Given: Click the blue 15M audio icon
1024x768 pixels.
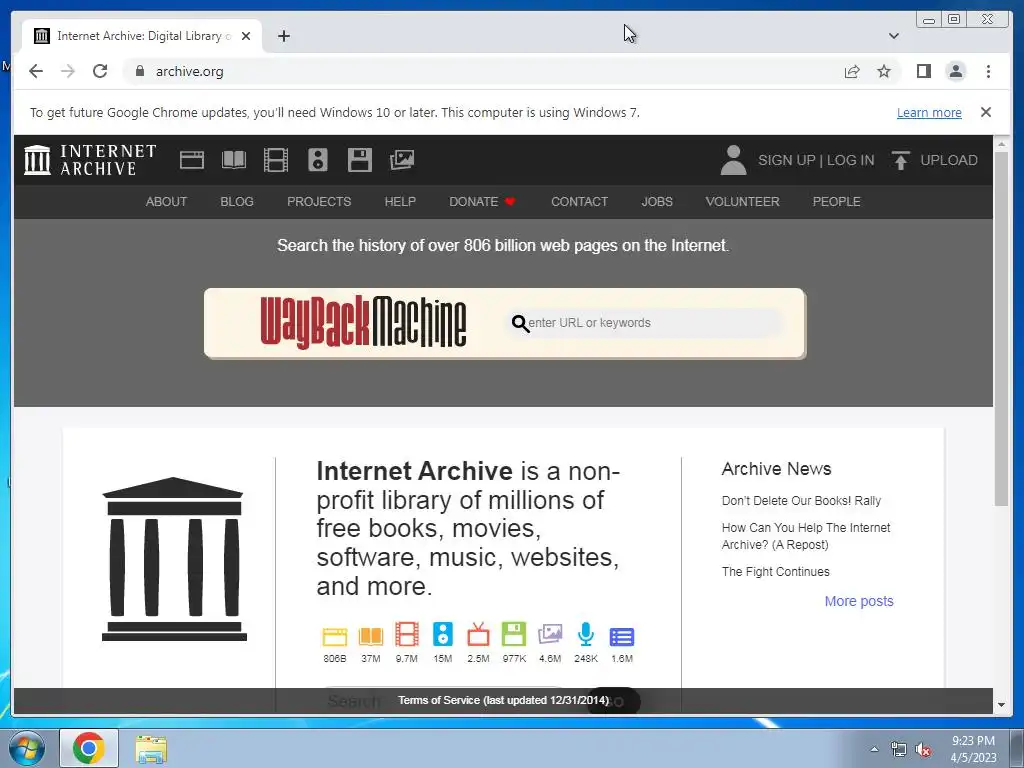Looking at the screenshot, I should 442,635.
